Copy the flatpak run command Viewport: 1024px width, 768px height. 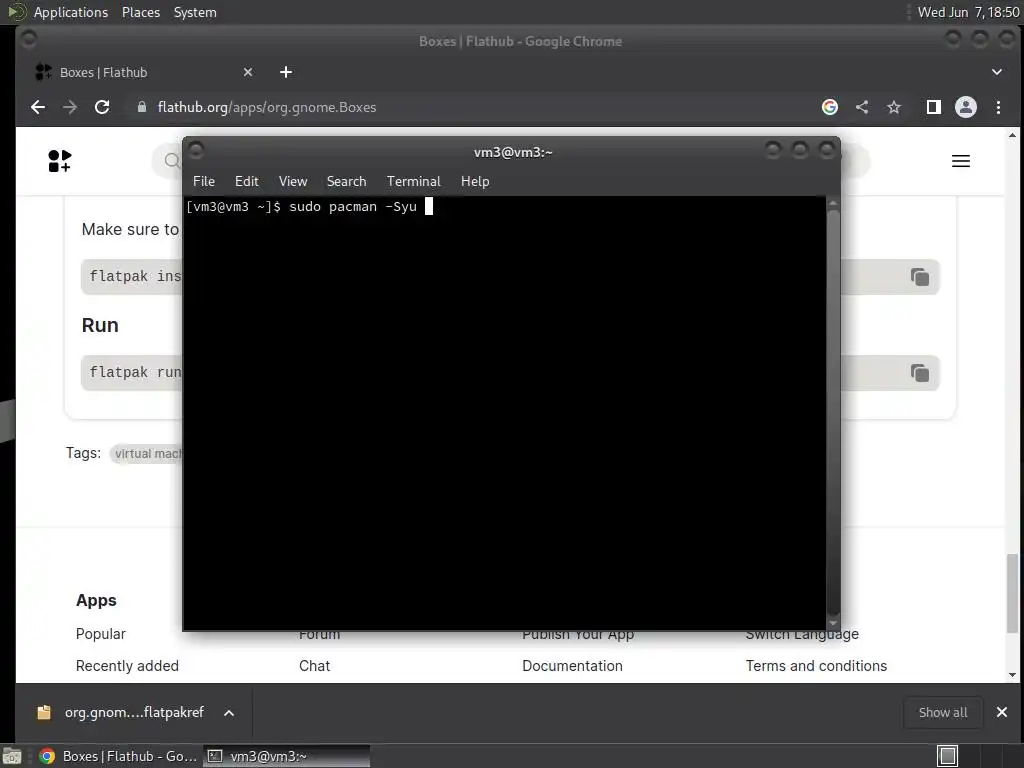pos(920,373)
